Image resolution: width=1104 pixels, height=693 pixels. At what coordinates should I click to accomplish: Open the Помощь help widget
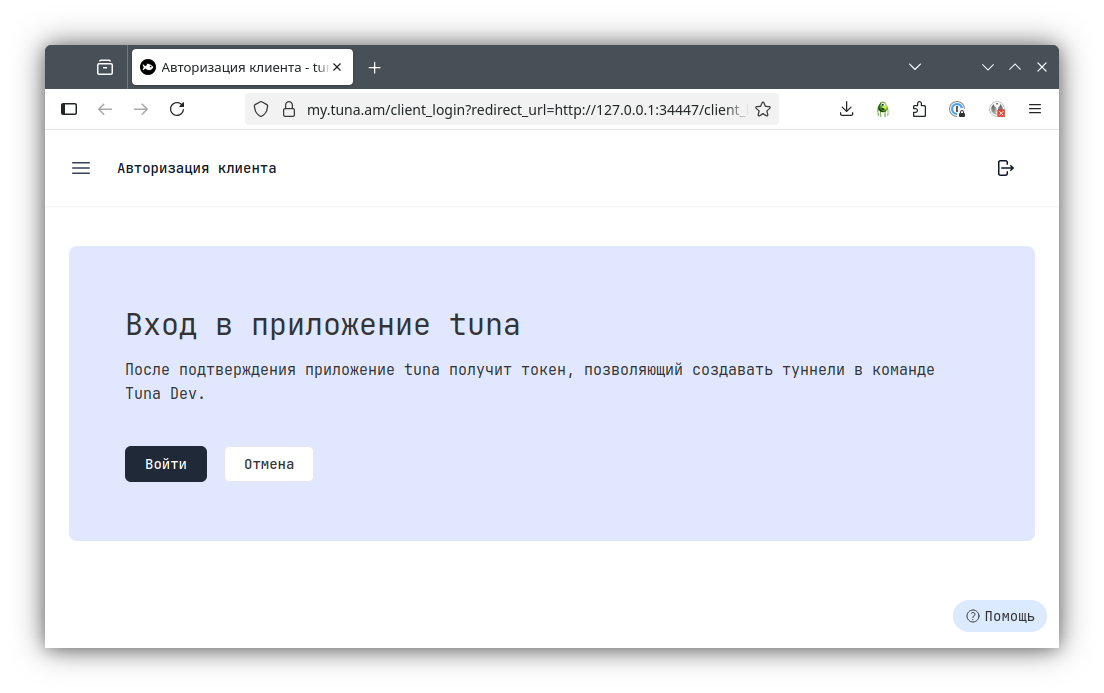pyautogui.click(x=1000, y=616)
